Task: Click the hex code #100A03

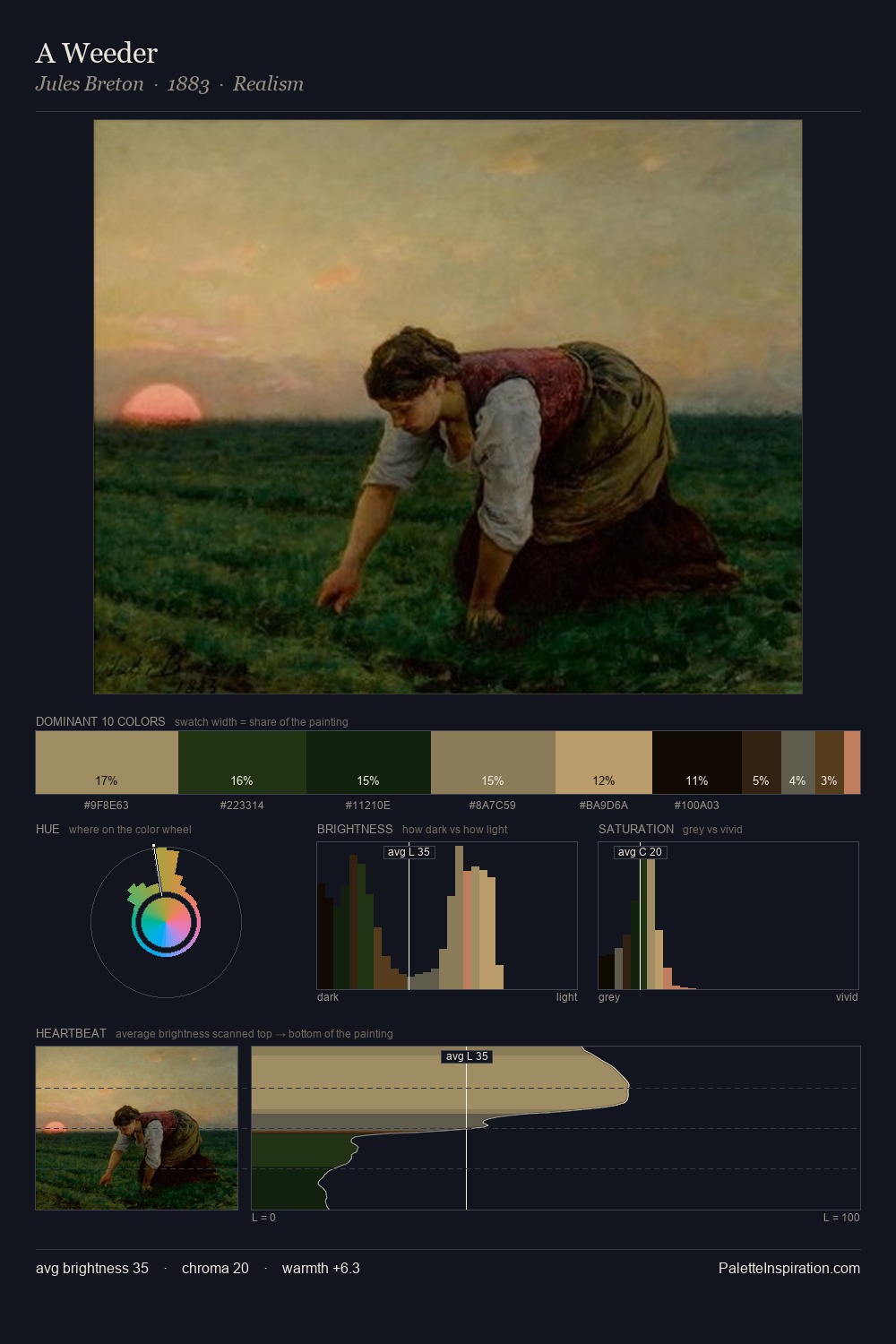Action: click(697, 806)
